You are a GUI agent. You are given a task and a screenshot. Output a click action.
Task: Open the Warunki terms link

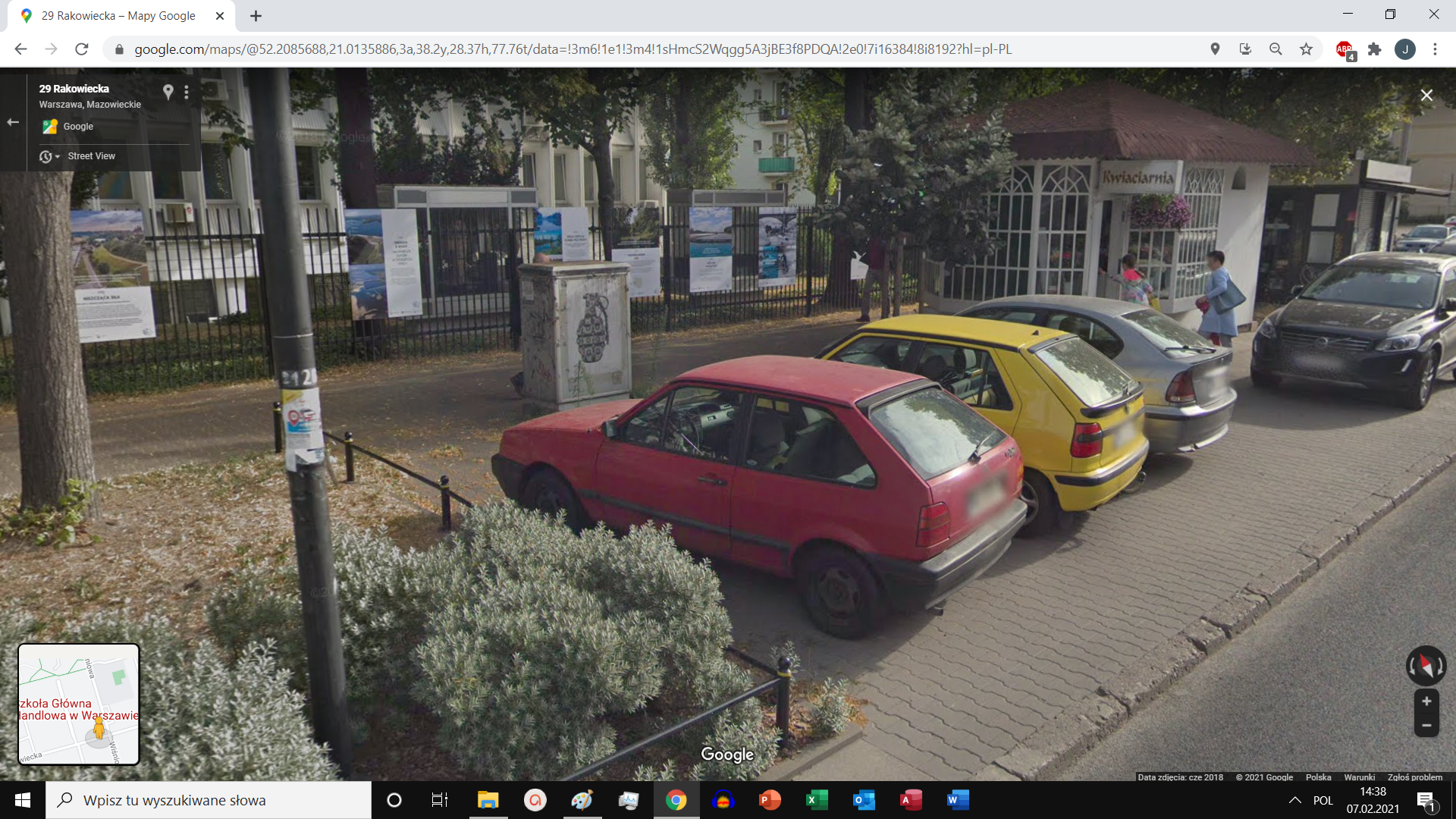coord(1360,777)
